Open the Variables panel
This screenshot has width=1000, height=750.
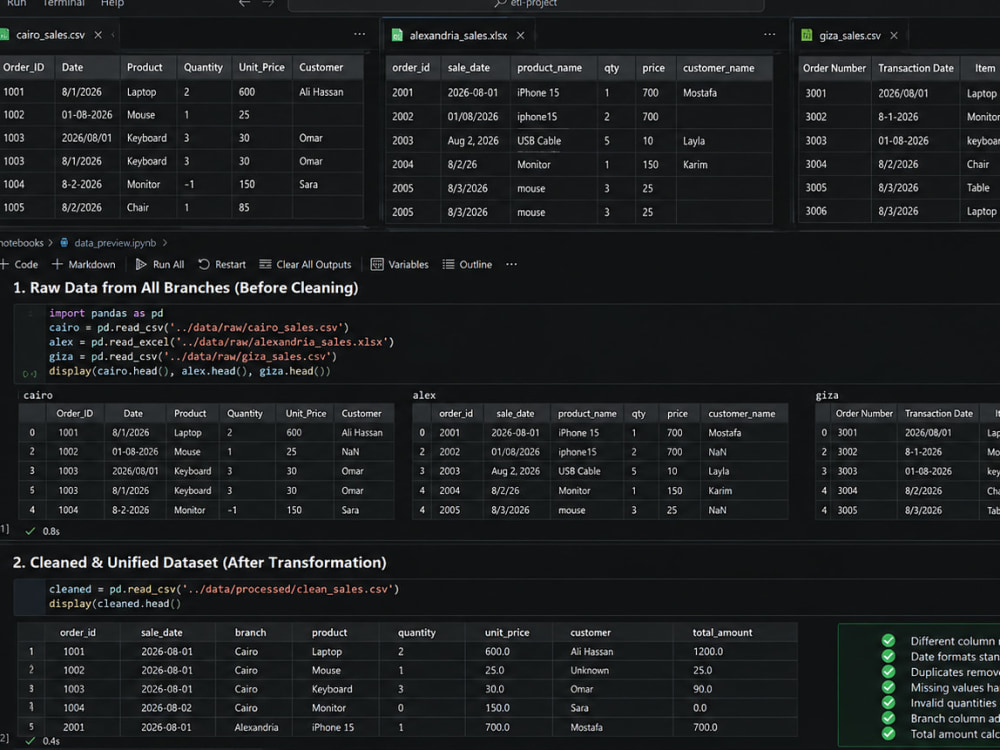(x=400, y=265)
